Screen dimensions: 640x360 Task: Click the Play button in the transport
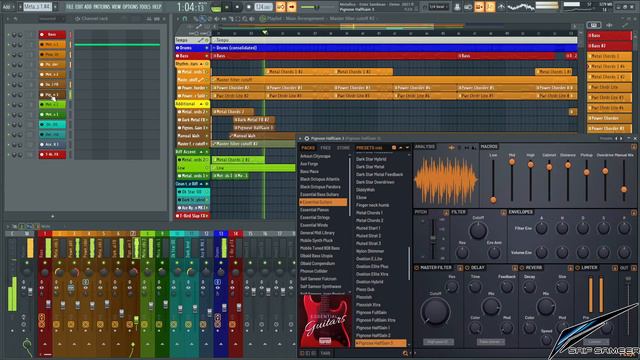(227, 7)
